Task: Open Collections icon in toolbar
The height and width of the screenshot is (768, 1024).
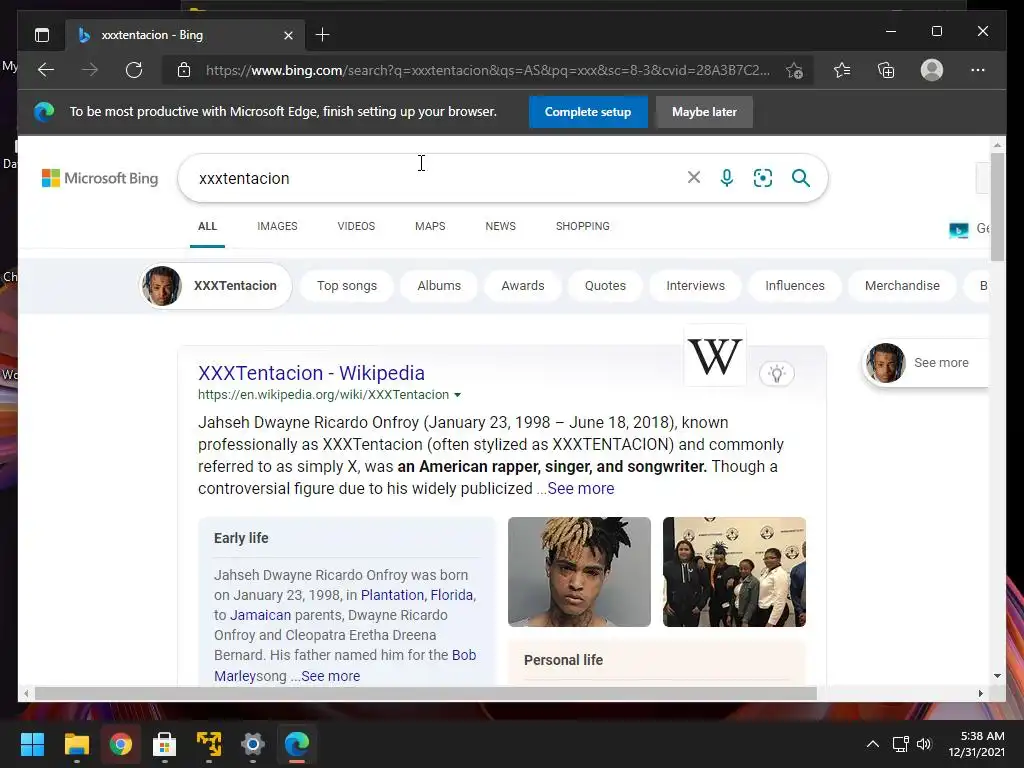Action: click(886, 70)
